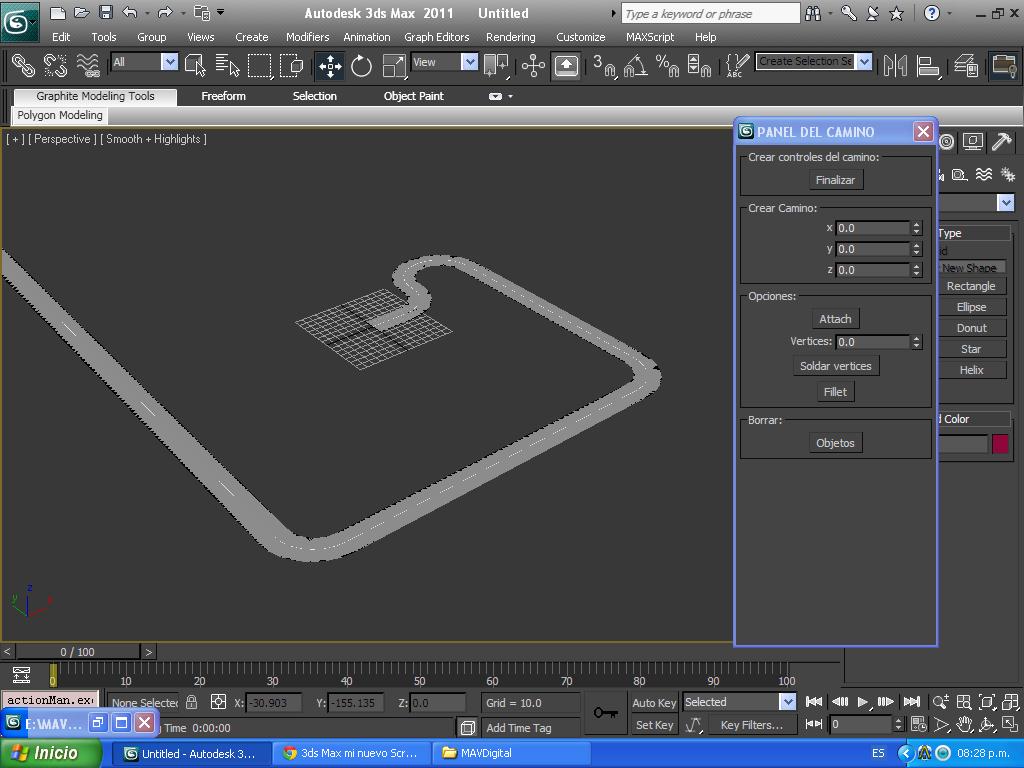
Task: Activate the Rotate tool in toolbar
Action: pyautogui.click(x=361, y=66)
